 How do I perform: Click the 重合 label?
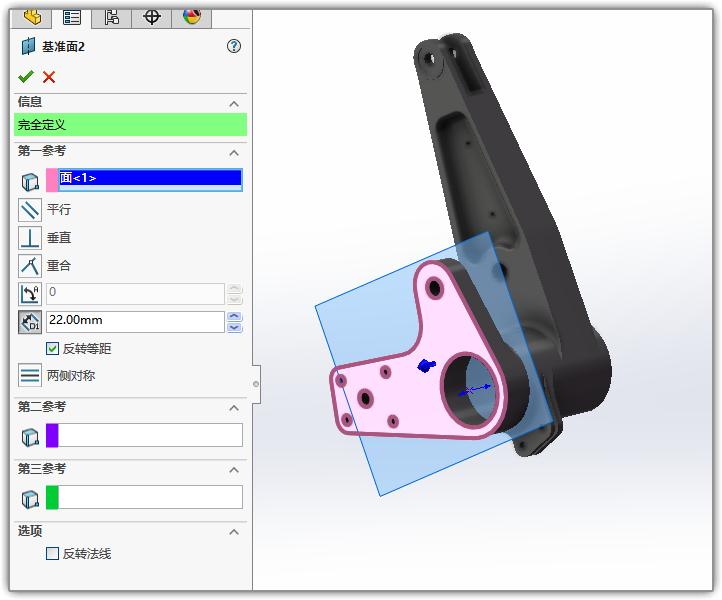[59, 266]
